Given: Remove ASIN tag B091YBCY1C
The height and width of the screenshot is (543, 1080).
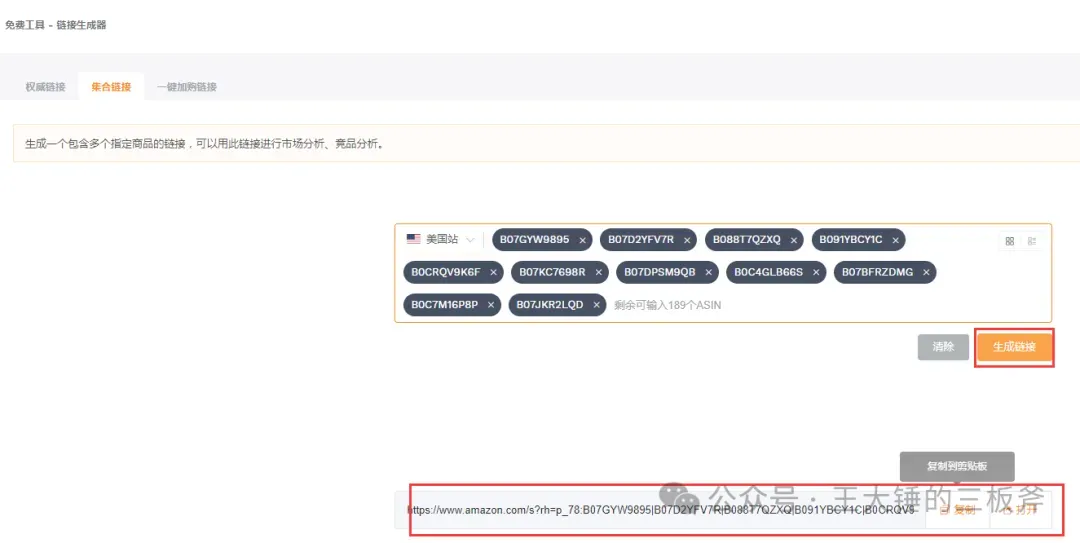Looking at the screenshot, I should coord(895,240).
